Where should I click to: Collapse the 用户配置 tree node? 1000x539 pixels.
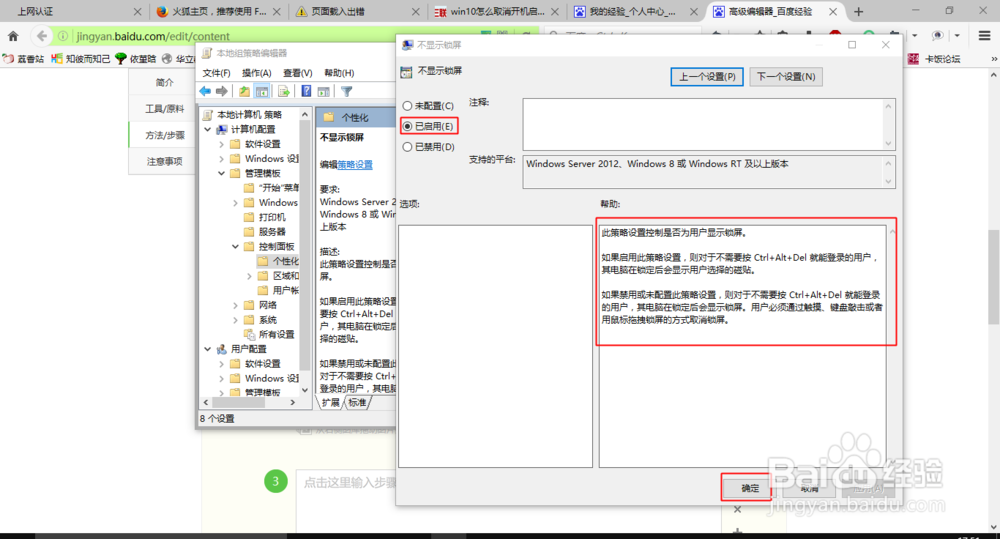point(208,349)
